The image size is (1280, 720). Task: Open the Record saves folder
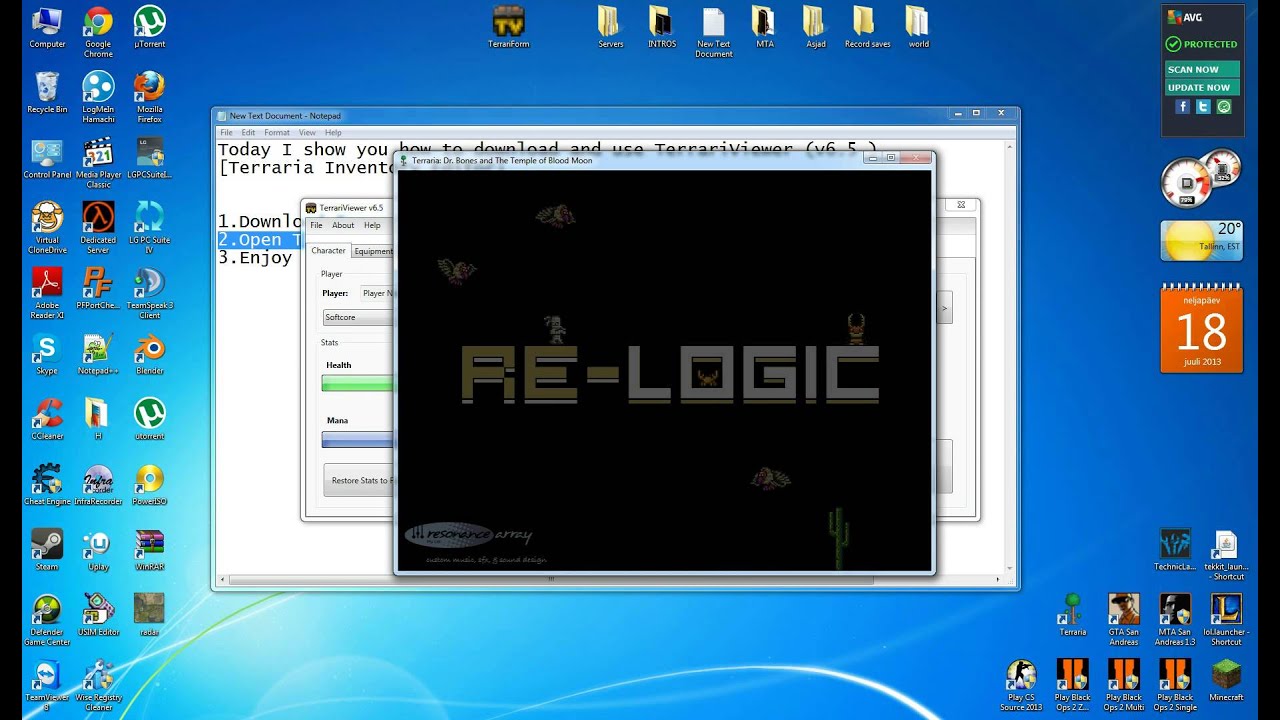pyautogui.click(x=867, y=27)
